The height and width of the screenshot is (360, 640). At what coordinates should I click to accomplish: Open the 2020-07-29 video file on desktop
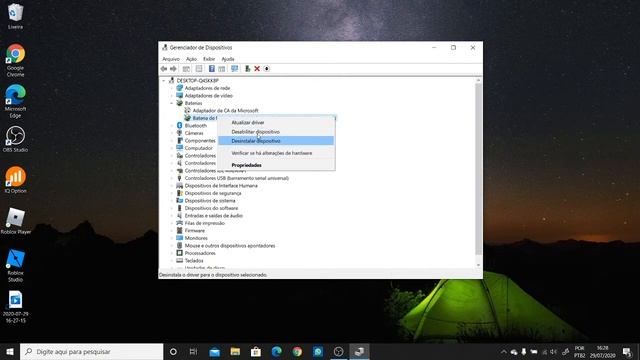coord(15,307)
